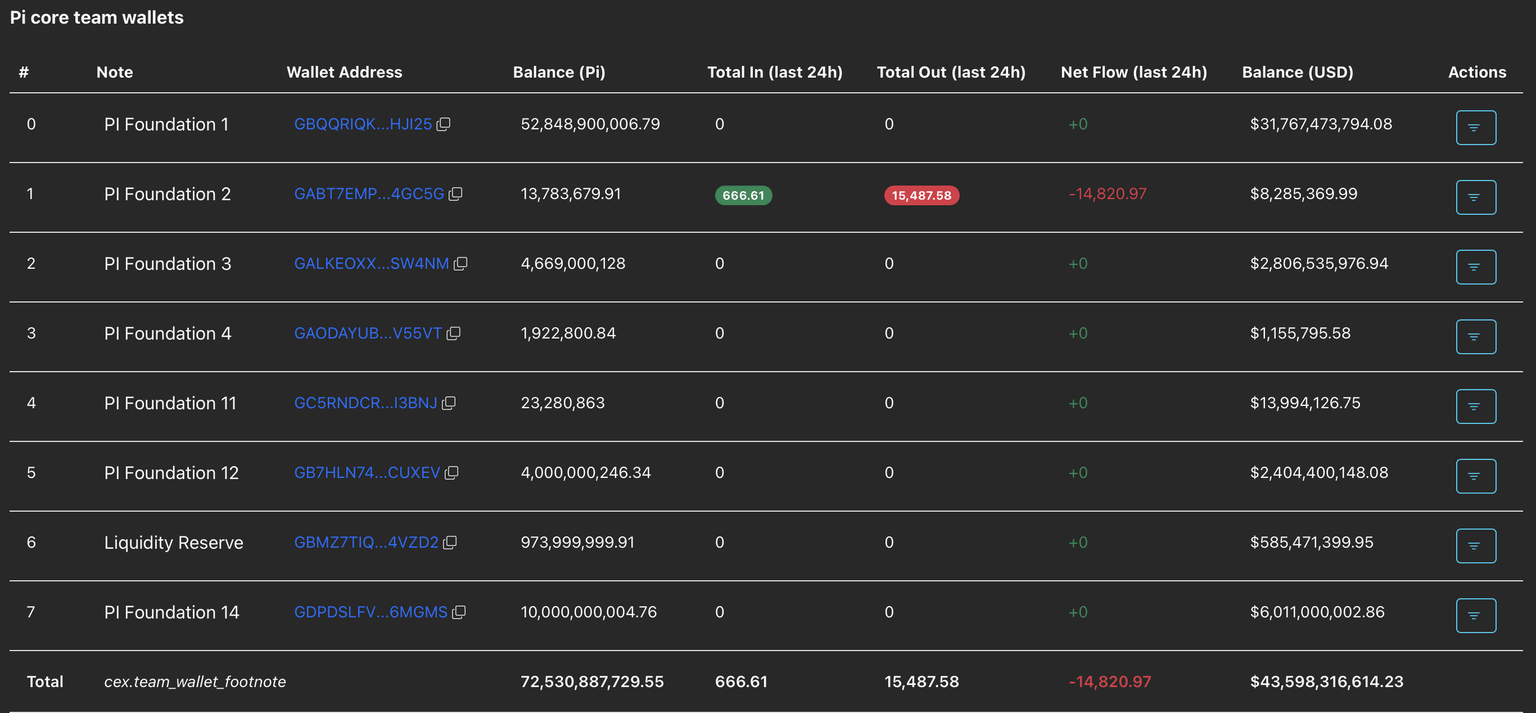Viewport: 1536px width, 713px height.
Task: Copy the PI Foundation 3 address icon
Action: pos(461,264)
